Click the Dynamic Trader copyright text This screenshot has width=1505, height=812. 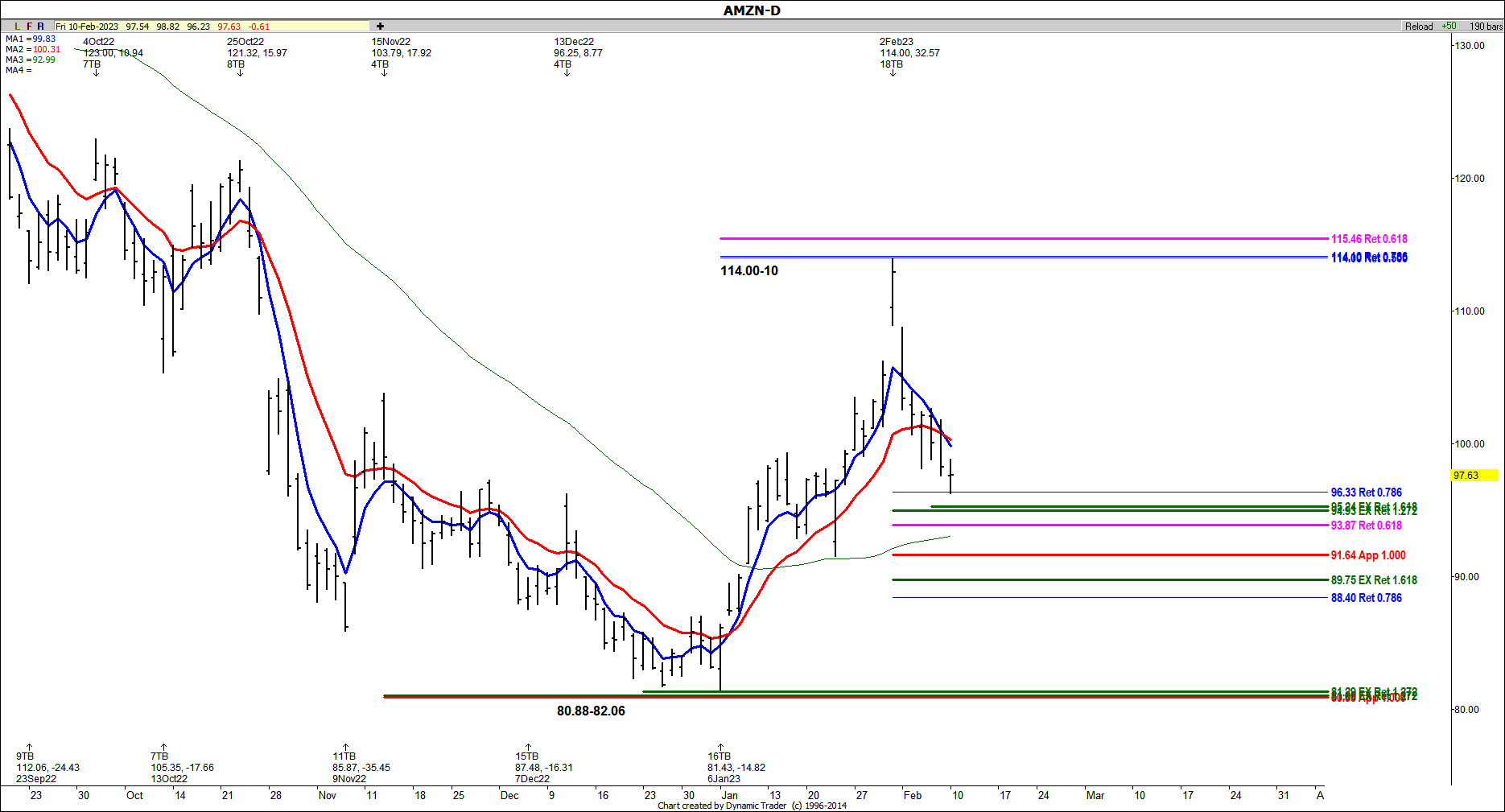[752, 806]
